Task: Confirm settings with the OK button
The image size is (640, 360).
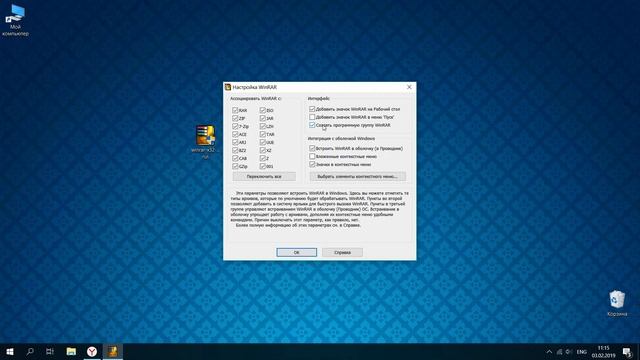Action: coord(296,252)
